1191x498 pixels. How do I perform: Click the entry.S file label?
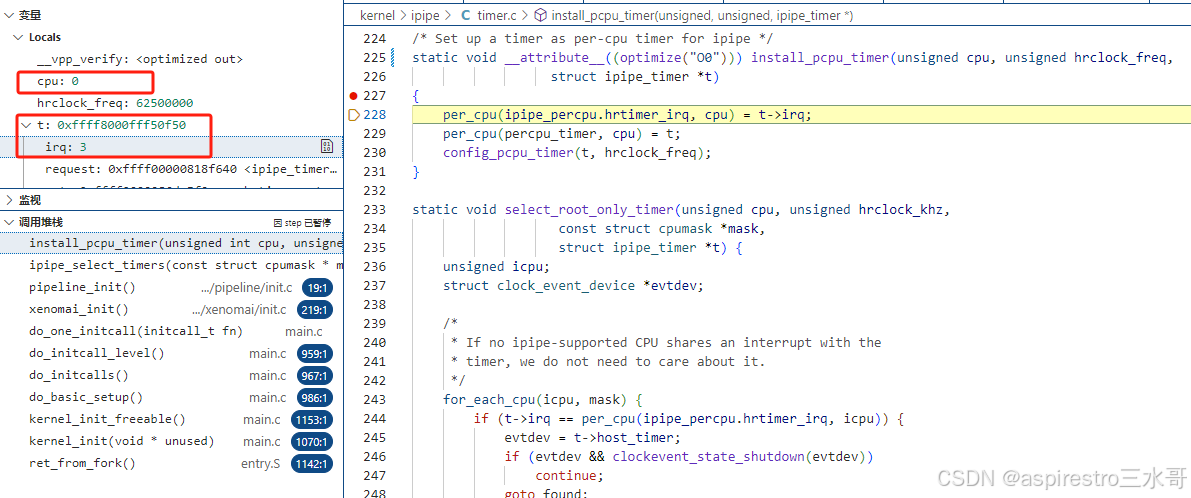click(261, 464)
